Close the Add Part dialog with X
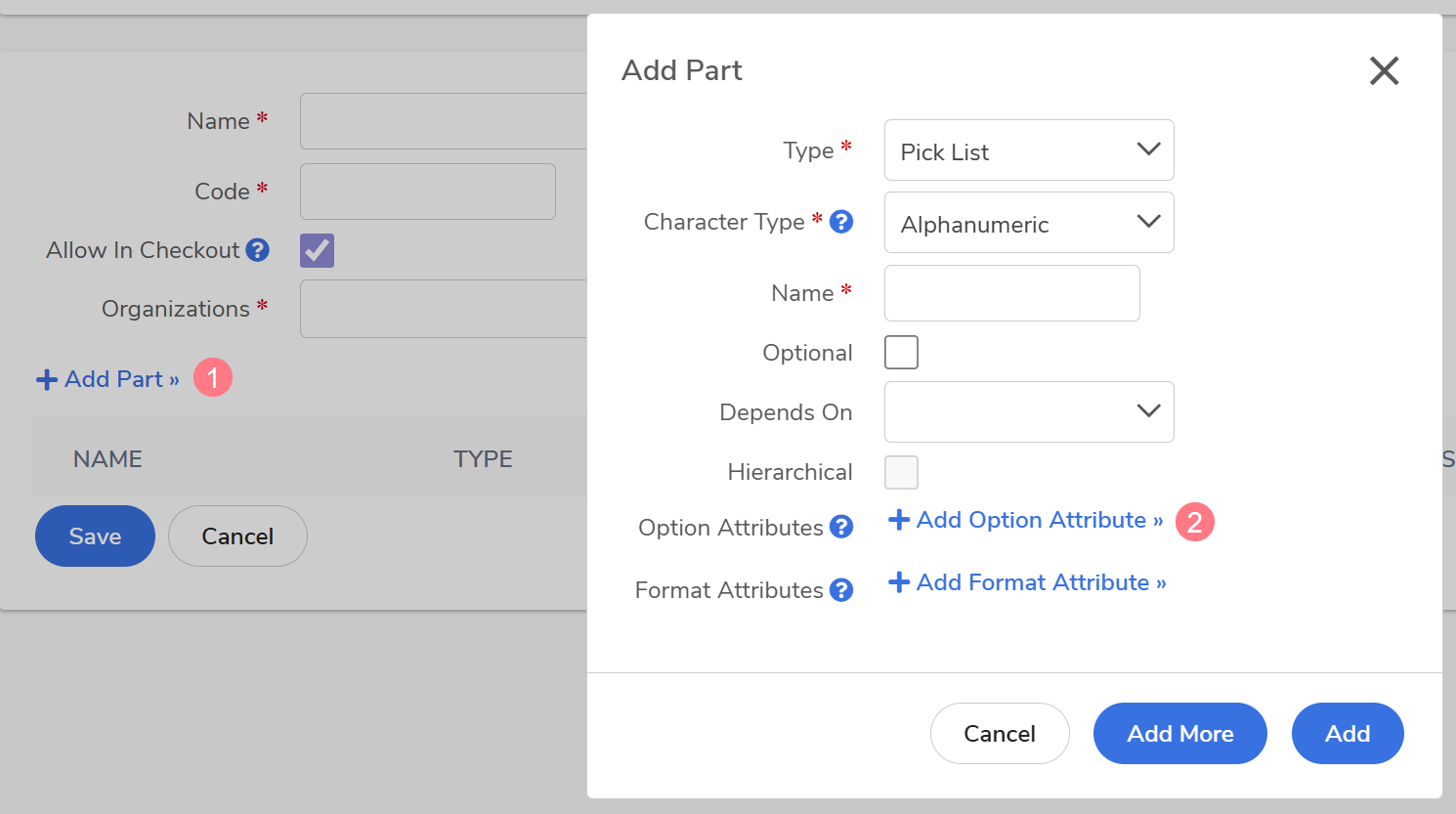 [x=1384, y=70]
